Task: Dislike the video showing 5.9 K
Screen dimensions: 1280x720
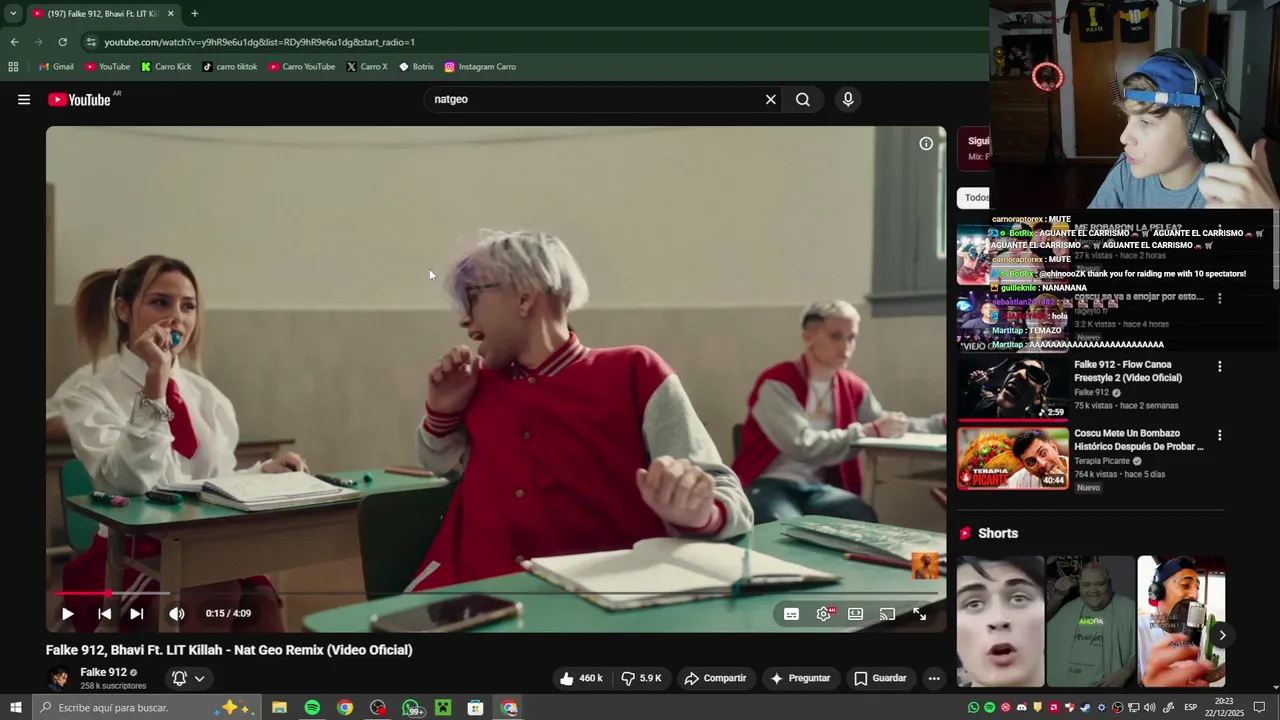Action: click(x=641, y=678)
